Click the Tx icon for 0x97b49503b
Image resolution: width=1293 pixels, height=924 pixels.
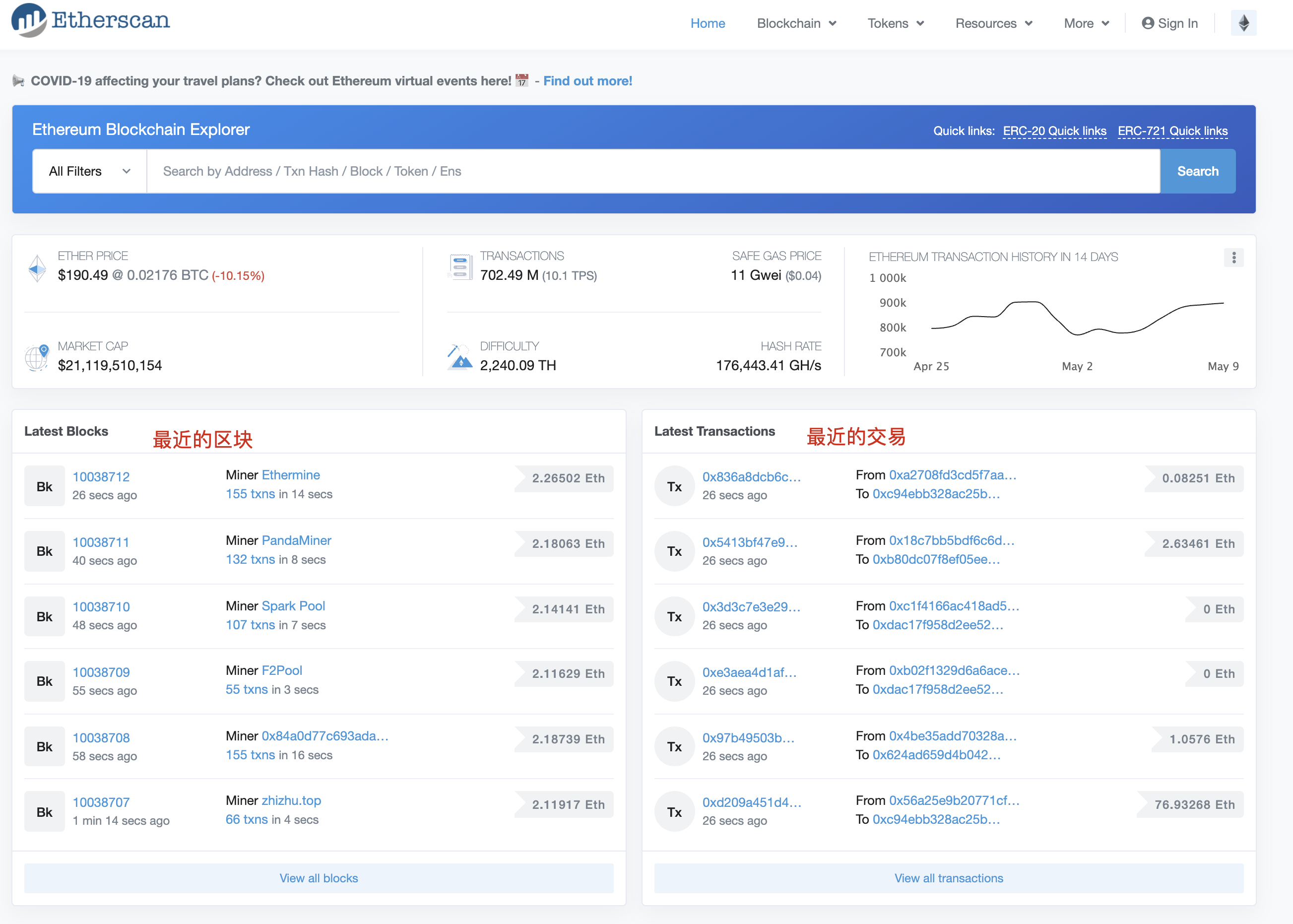click(x=675, y=746)
